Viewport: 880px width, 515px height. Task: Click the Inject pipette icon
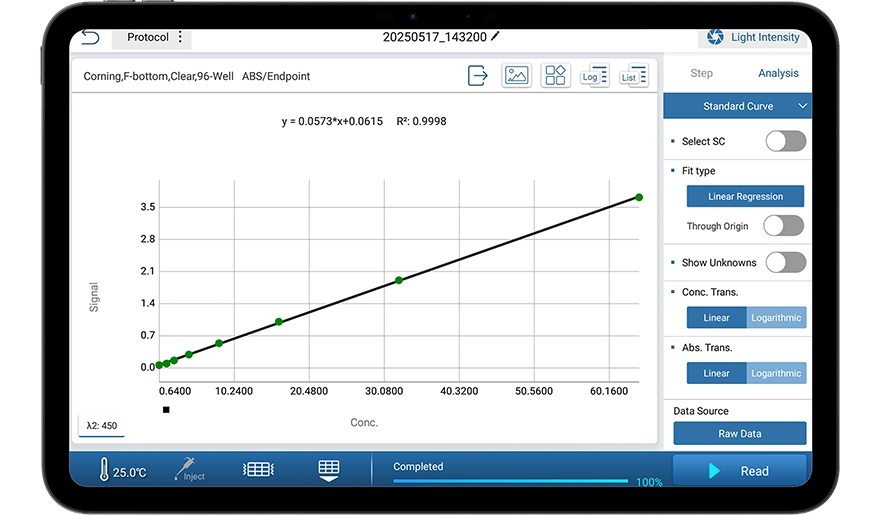(188, 468)
